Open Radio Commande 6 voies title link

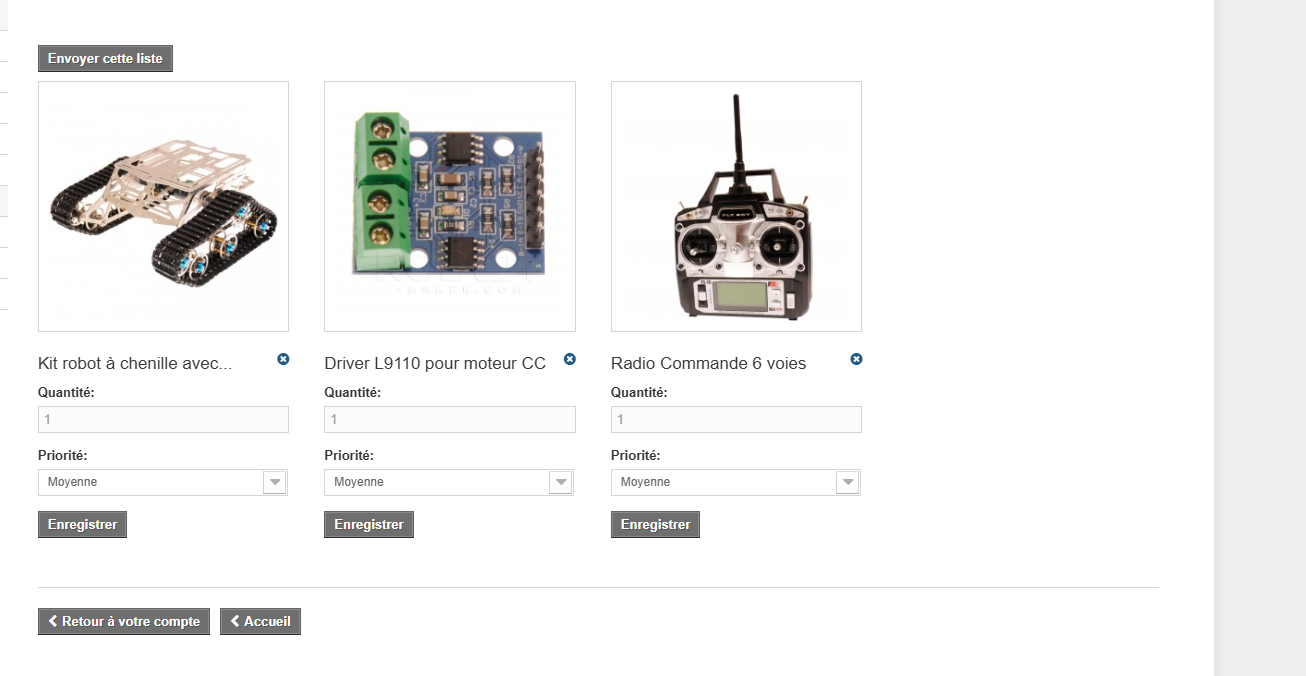pyautogui.click(x=708, y=364)
